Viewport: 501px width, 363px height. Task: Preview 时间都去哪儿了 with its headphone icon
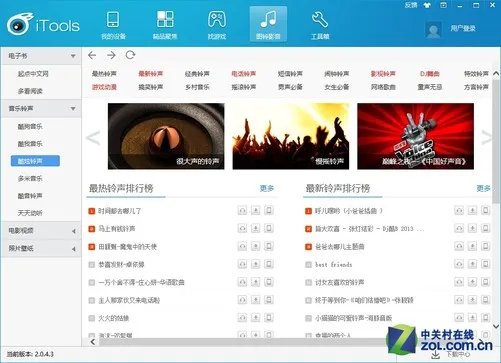pyautogui.click(x=242, y=210)
